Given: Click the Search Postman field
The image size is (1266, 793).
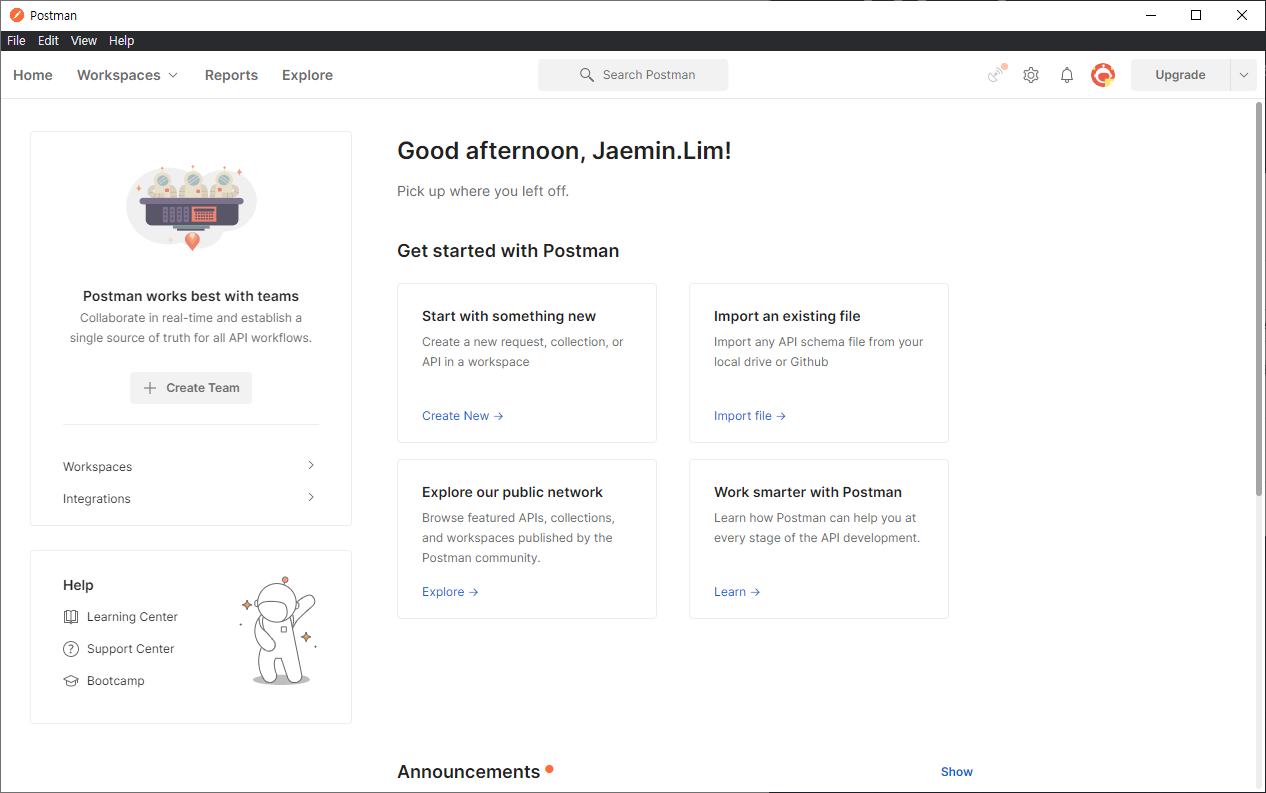Looking at the screenshot, I should point(633,75).
